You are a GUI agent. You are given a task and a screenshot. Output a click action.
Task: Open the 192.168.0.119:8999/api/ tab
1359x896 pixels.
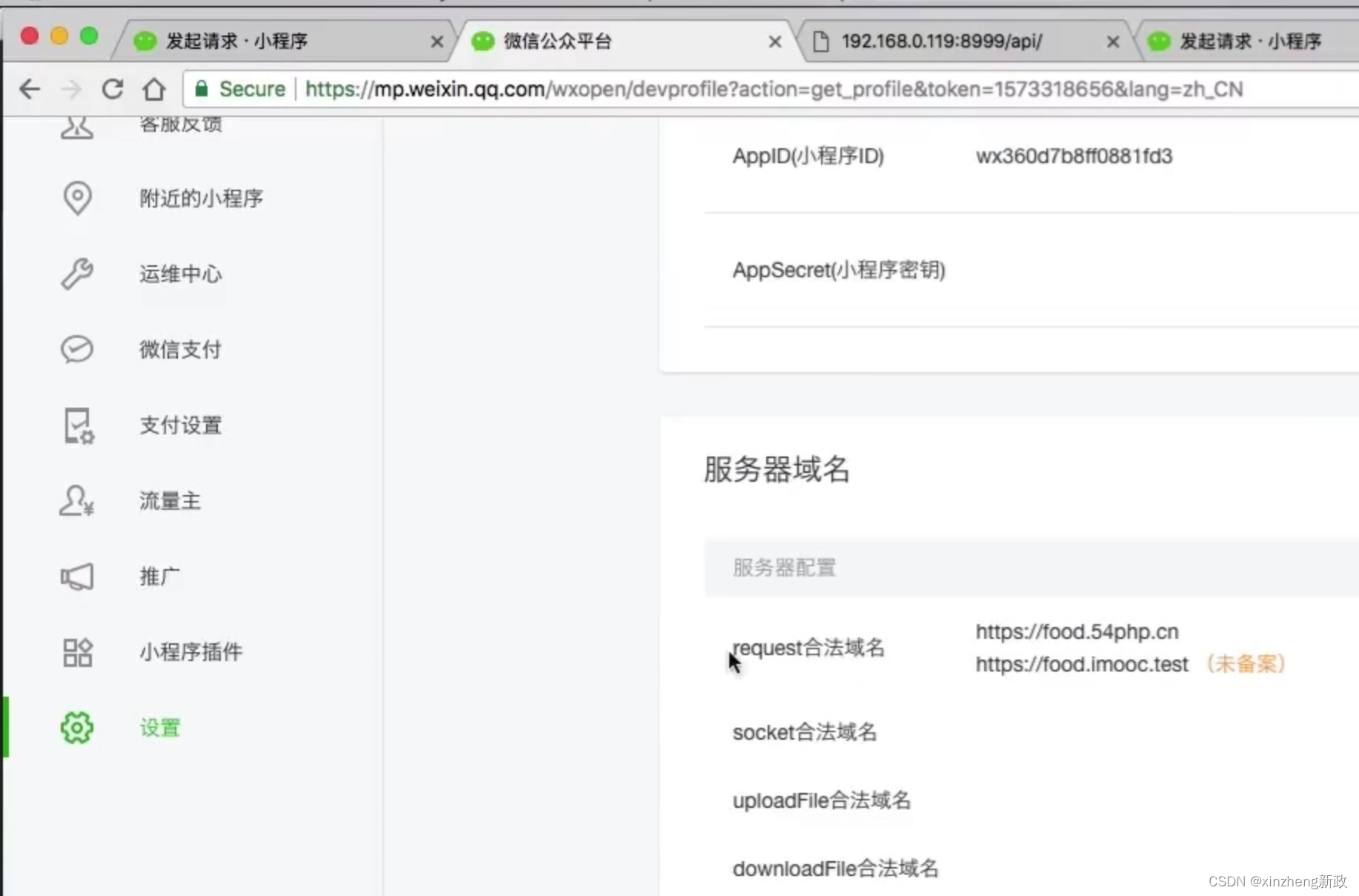[x=940, y=42]
